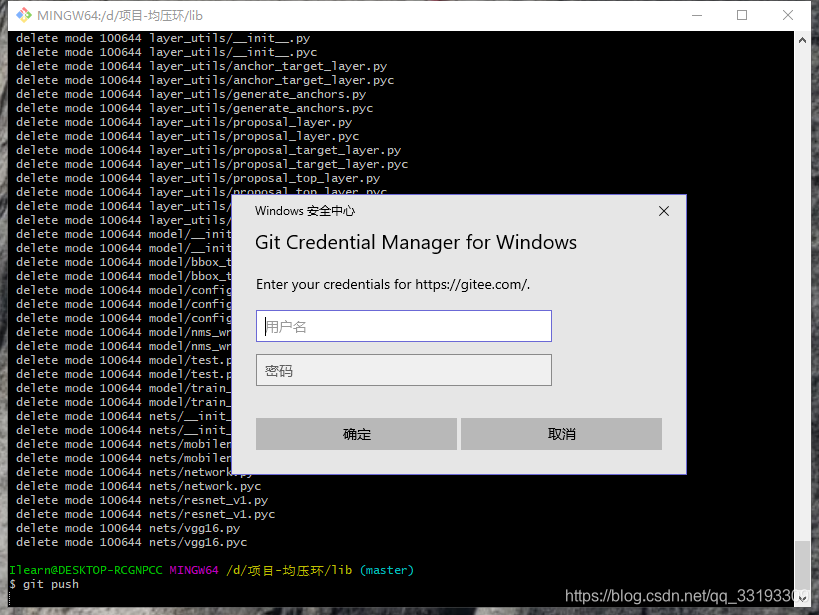Click the window title 'MINGW64:/d/项目-均压环/lib'

coord(120,16)
